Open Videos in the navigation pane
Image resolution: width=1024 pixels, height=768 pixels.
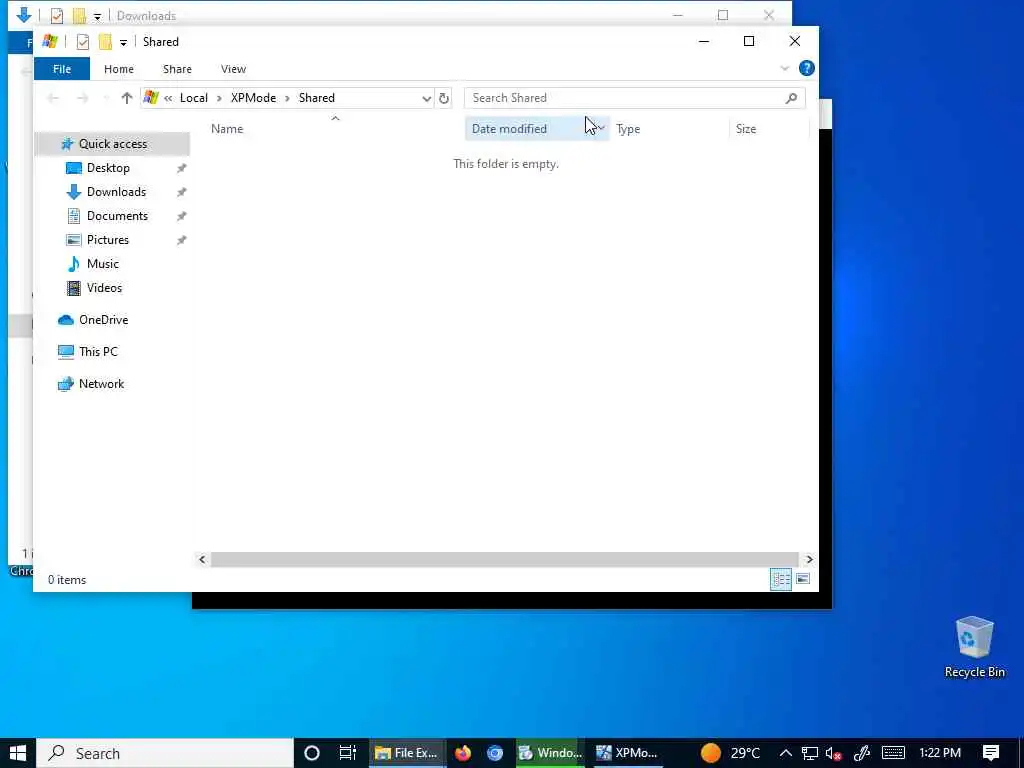click(104, 288)
